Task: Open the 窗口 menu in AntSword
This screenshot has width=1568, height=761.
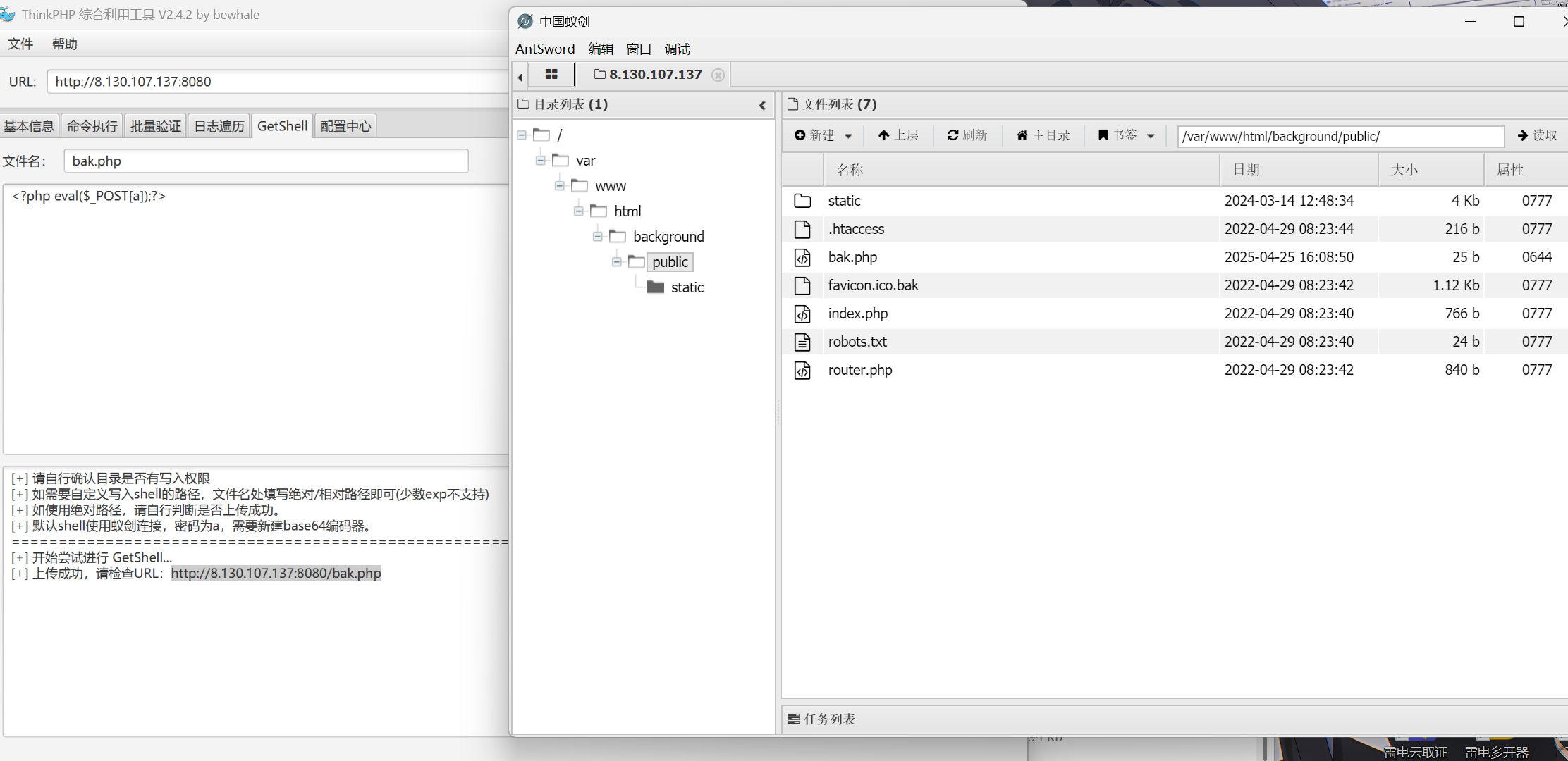Action: [x=639, y=49]
